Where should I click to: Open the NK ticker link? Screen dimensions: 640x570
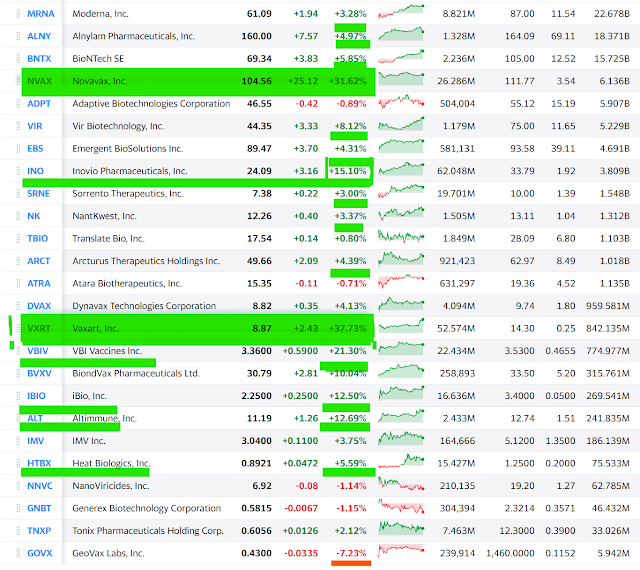point(34,216)
